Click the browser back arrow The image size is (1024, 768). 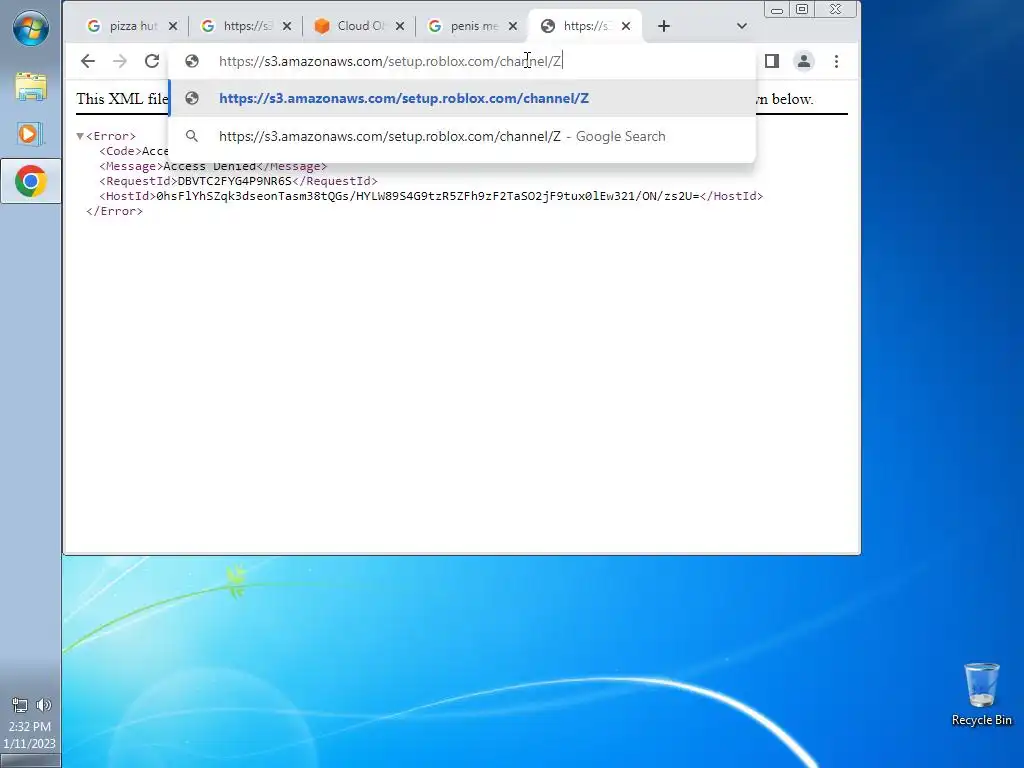(88, 61)
